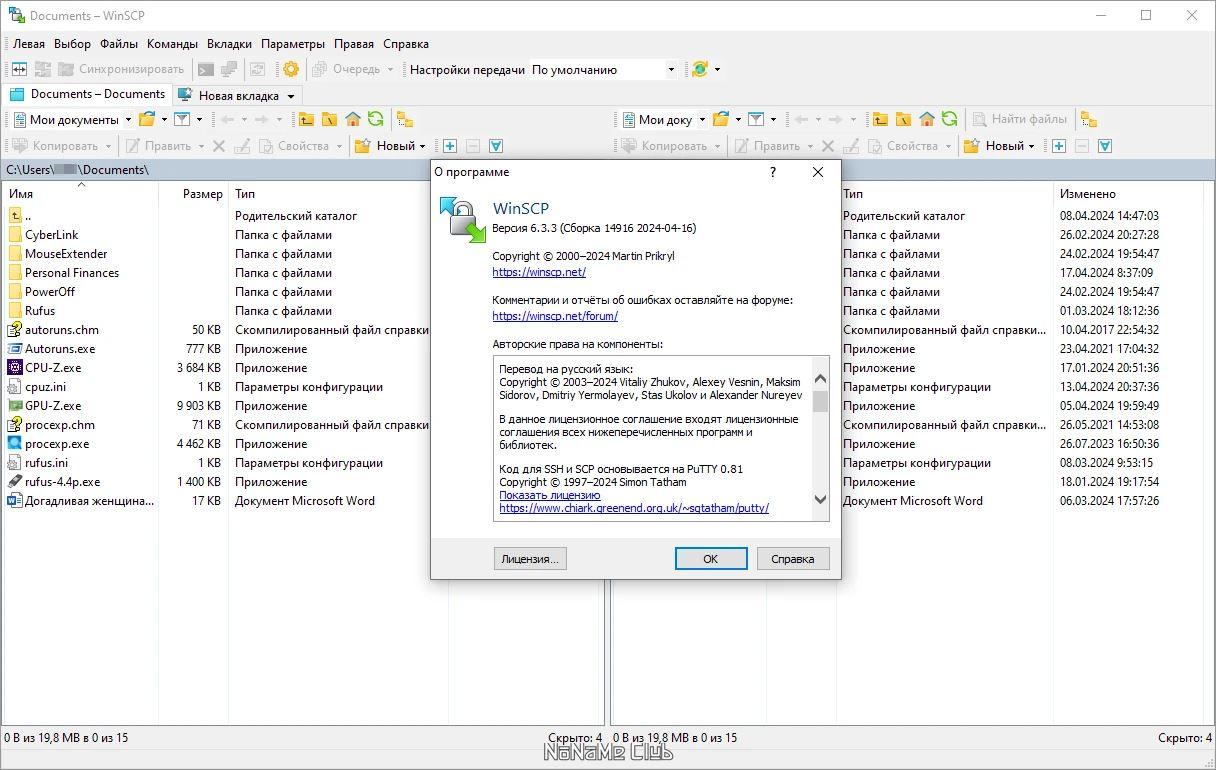1216x770 pixels.
Task: Open the Выбор menu
Action: pyautogui.click(x=72, y=44)
